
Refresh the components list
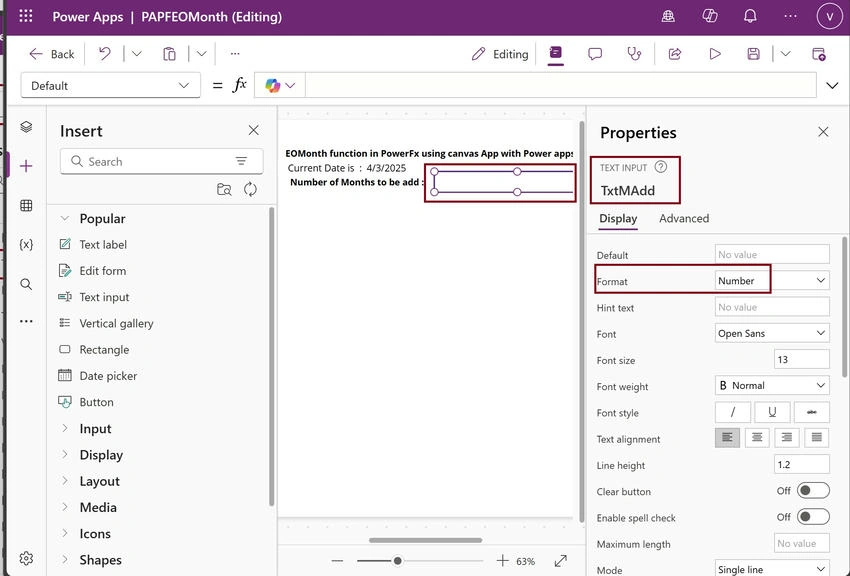pos(250,189)
